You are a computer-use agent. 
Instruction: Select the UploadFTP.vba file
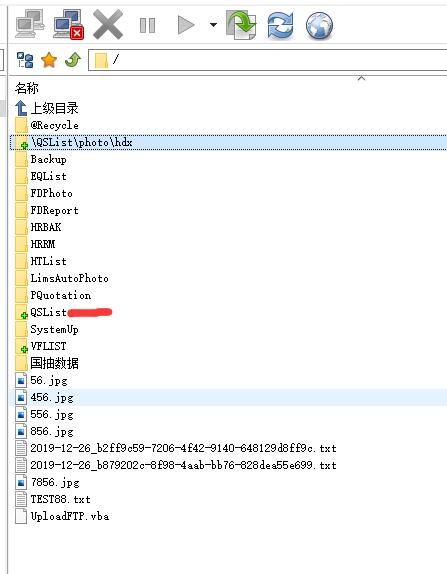point(70,516)
